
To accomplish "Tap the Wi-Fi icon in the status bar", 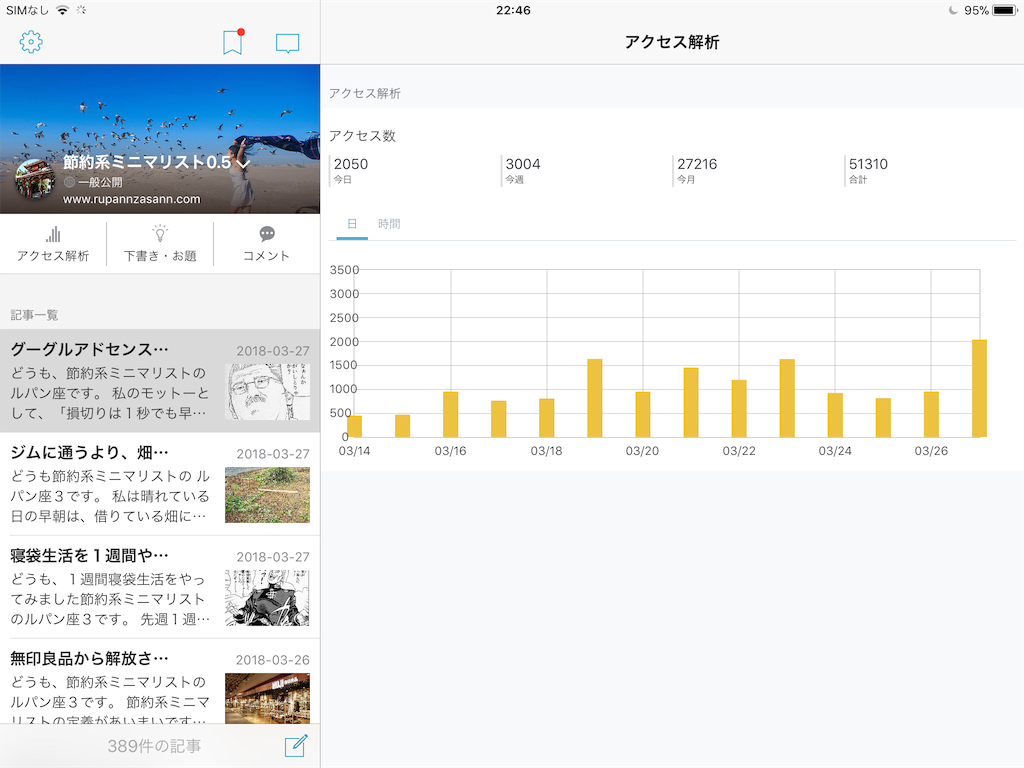I will tap(63, 10).
